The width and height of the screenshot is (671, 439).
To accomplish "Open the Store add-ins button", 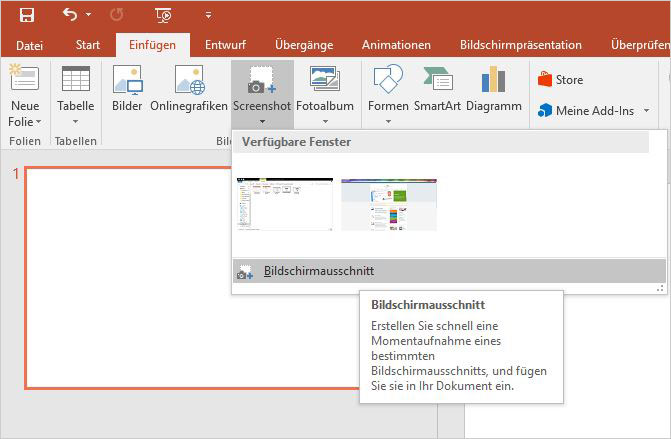I will coord(561,80).
